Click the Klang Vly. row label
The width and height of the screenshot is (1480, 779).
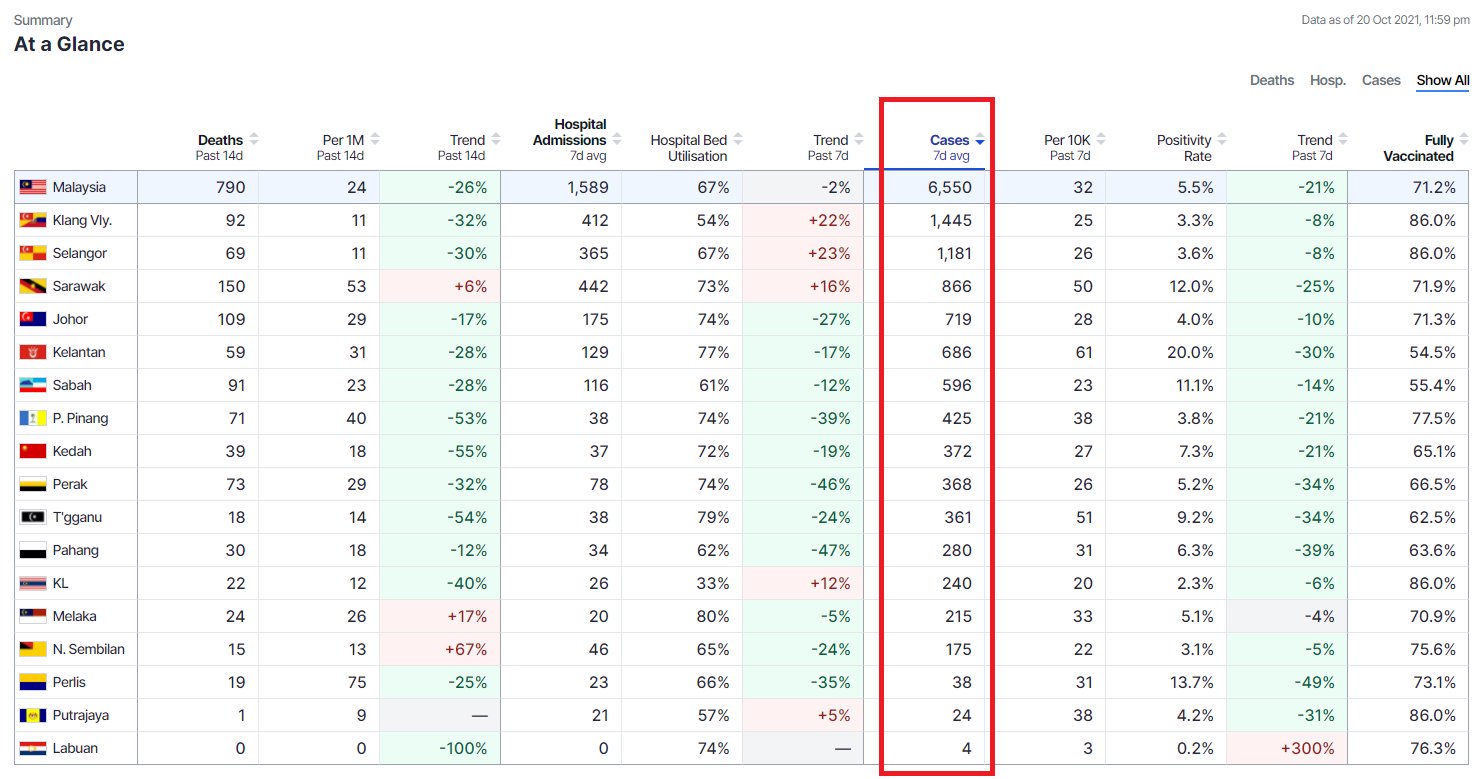[x=82, y=220]
